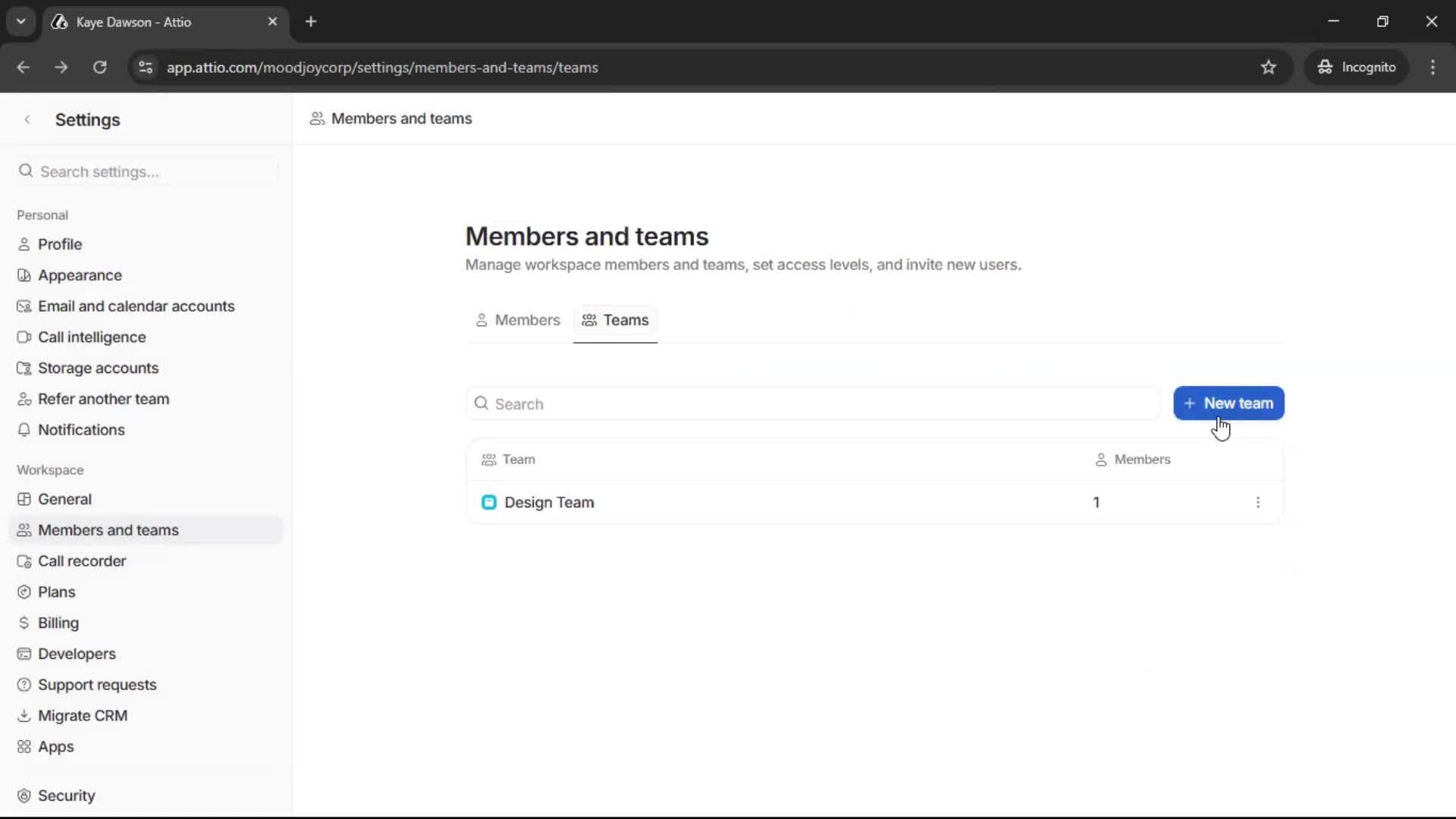Bookmark this page with the star icon
1456x819 pixels.
click(x=1269, y=67)
